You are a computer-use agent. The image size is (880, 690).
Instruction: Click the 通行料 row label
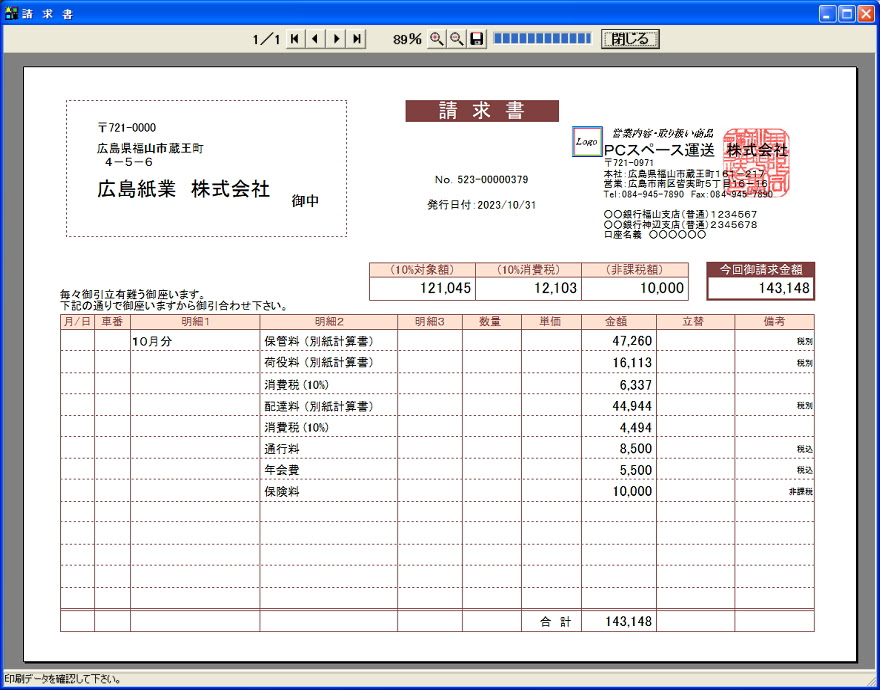pyautogui.click(x=282, y=449)
